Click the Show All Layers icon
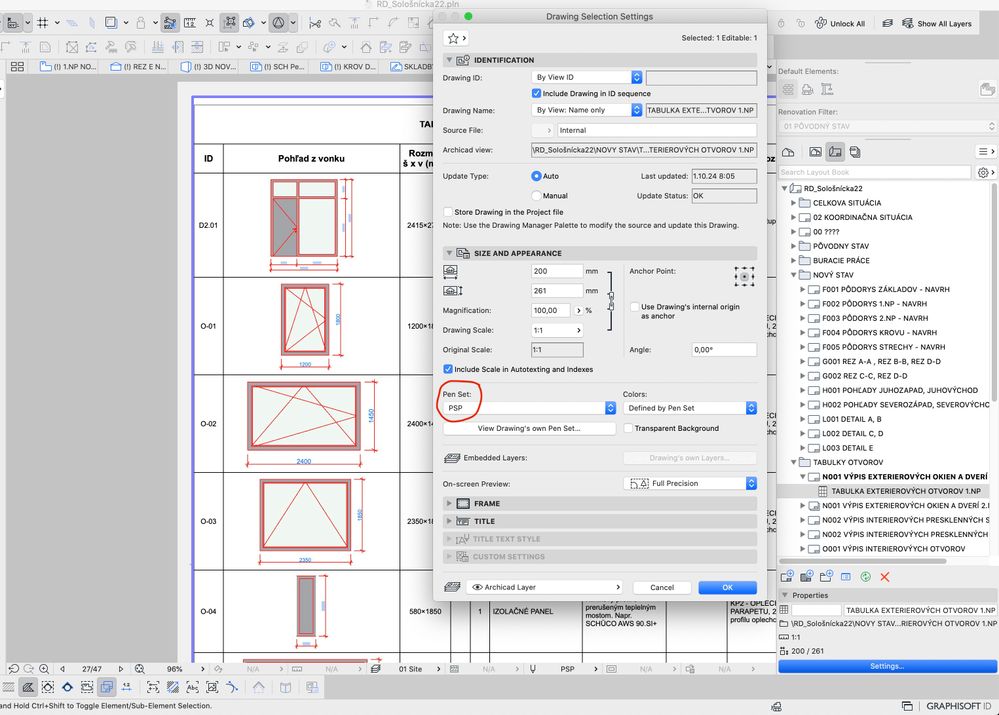The image size is (999, 715). (905, 23)
